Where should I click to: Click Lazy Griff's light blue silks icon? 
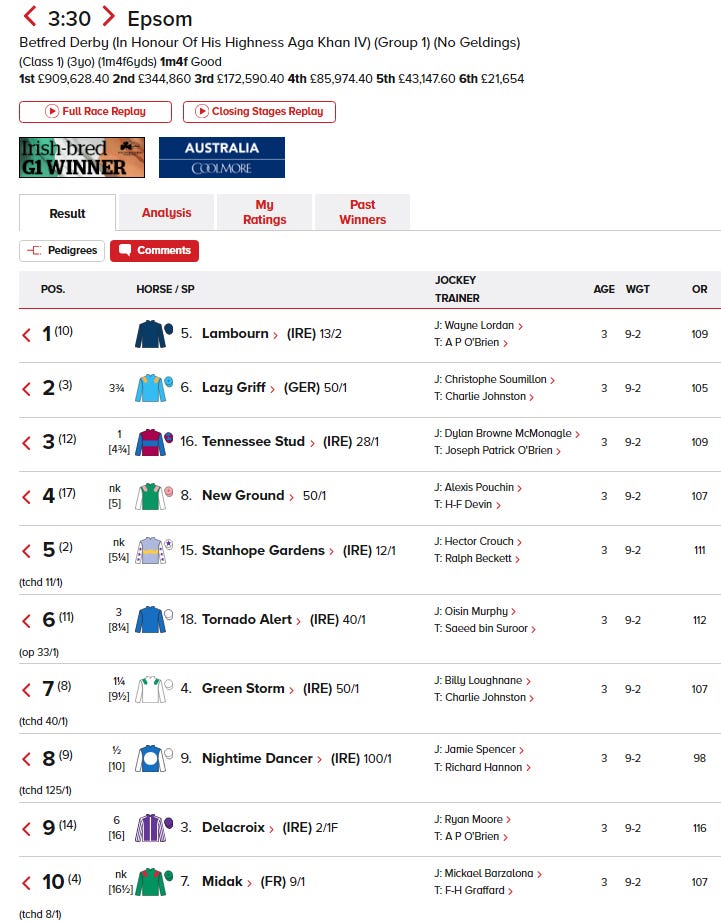154,388
